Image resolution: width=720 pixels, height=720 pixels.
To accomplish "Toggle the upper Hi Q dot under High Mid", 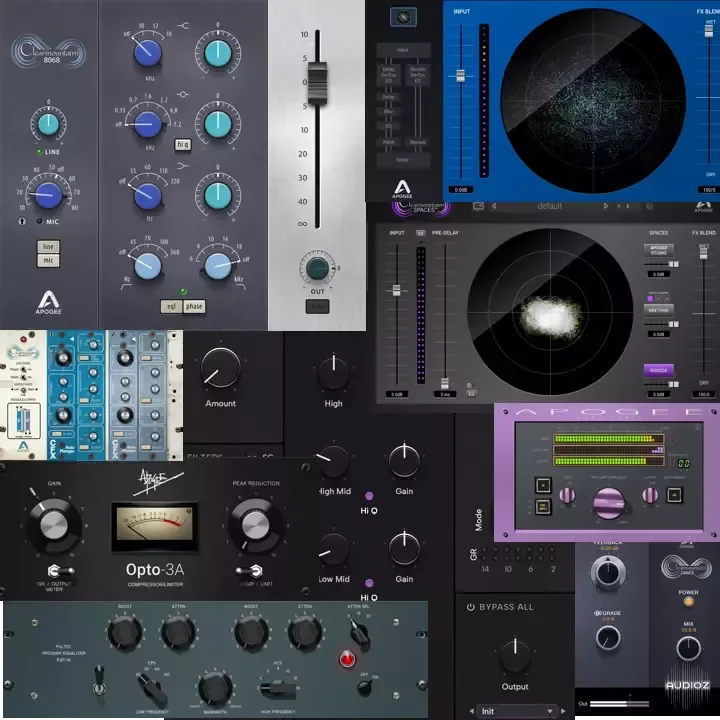I will (x=369, y=496).
